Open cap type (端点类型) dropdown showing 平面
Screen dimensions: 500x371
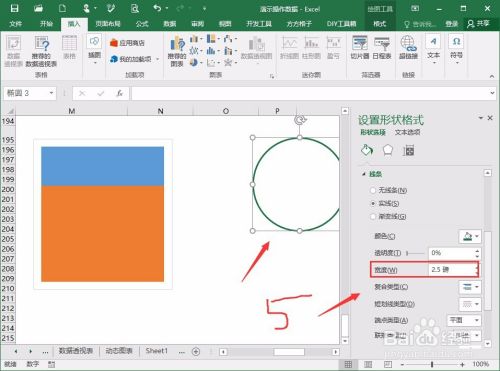[464, 320]
